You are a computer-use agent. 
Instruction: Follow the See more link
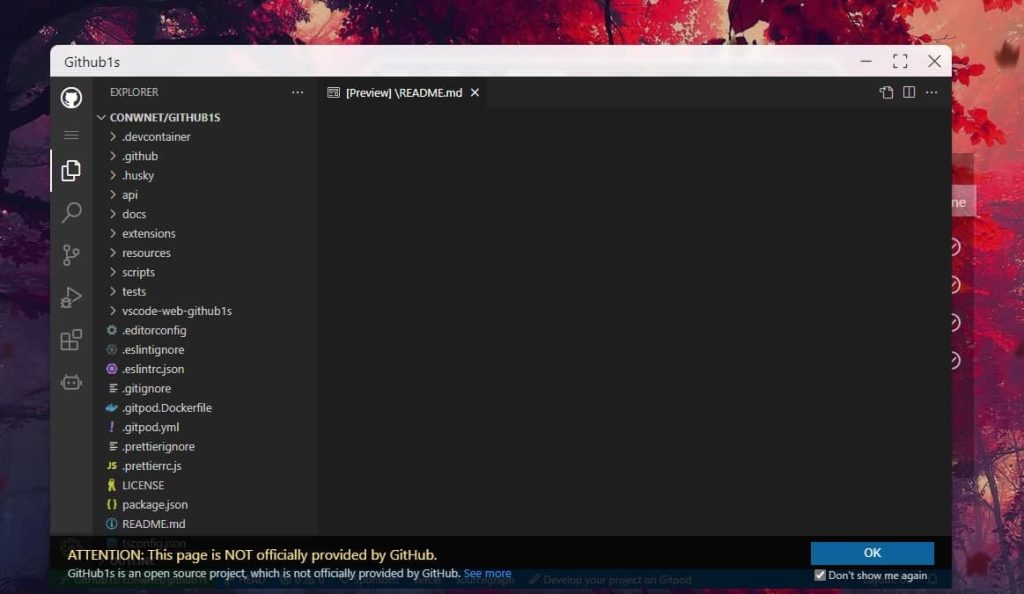[x=487, y=574]
